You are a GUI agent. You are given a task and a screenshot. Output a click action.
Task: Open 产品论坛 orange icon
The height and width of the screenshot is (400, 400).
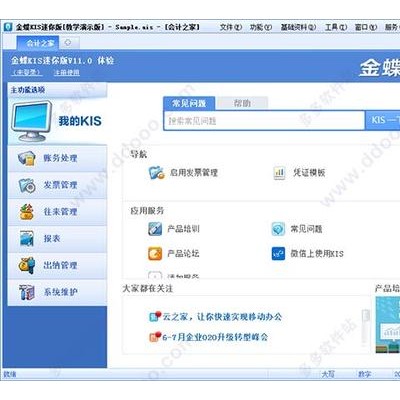coord(155,254)
